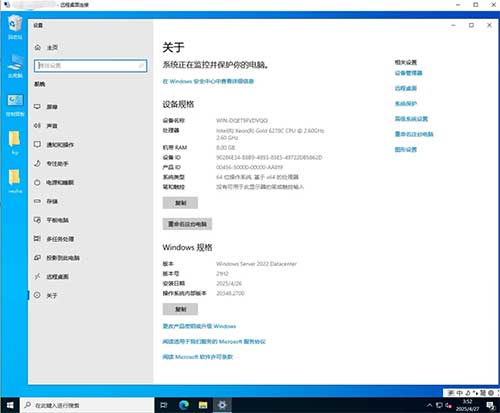
Task: Click 中 Chinese mode in IME bar
Action: pyautogui.click(x=459, y=393)
